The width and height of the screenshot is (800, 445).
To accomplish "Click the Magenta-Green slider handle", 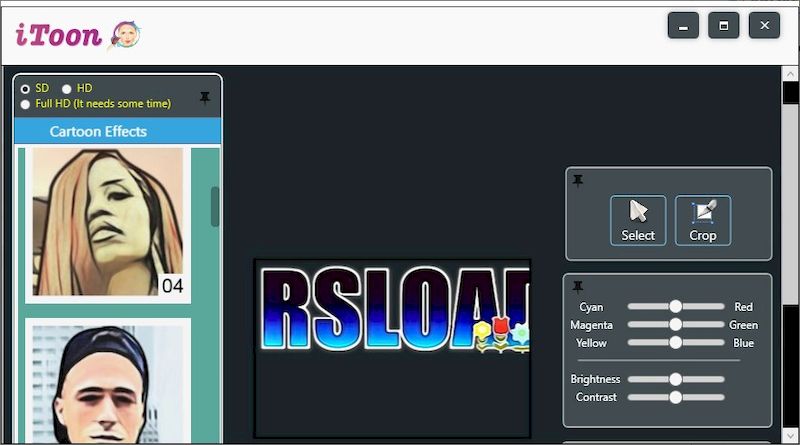I will point(676,324).
